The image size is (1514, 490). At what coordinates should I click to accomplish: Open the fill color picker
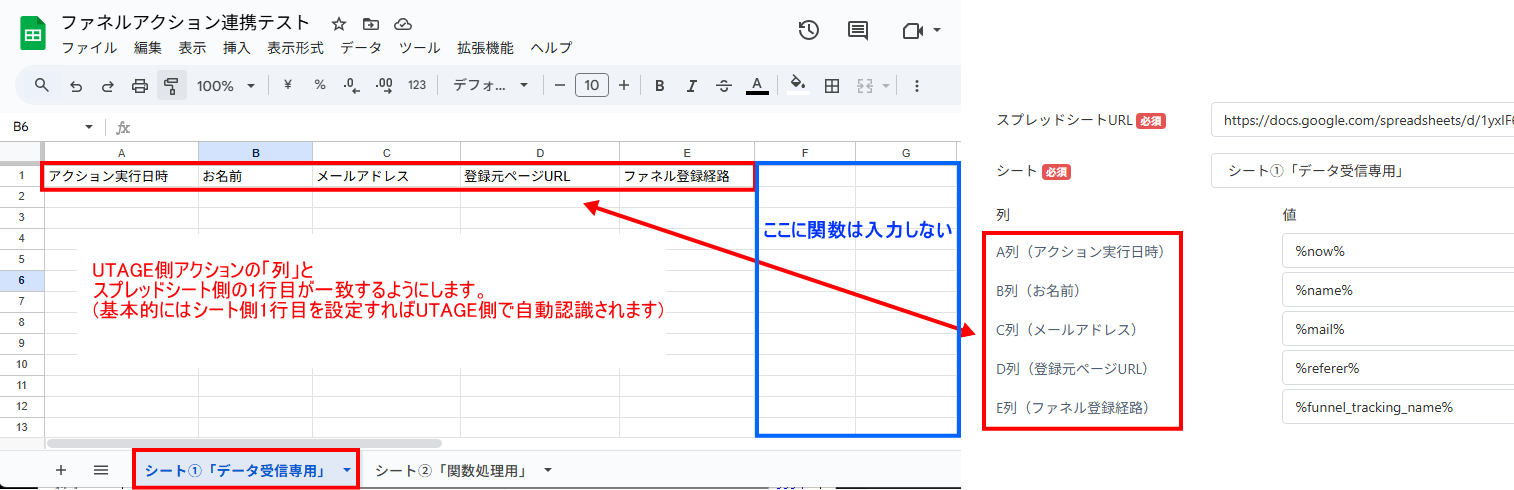coord(797,86)
